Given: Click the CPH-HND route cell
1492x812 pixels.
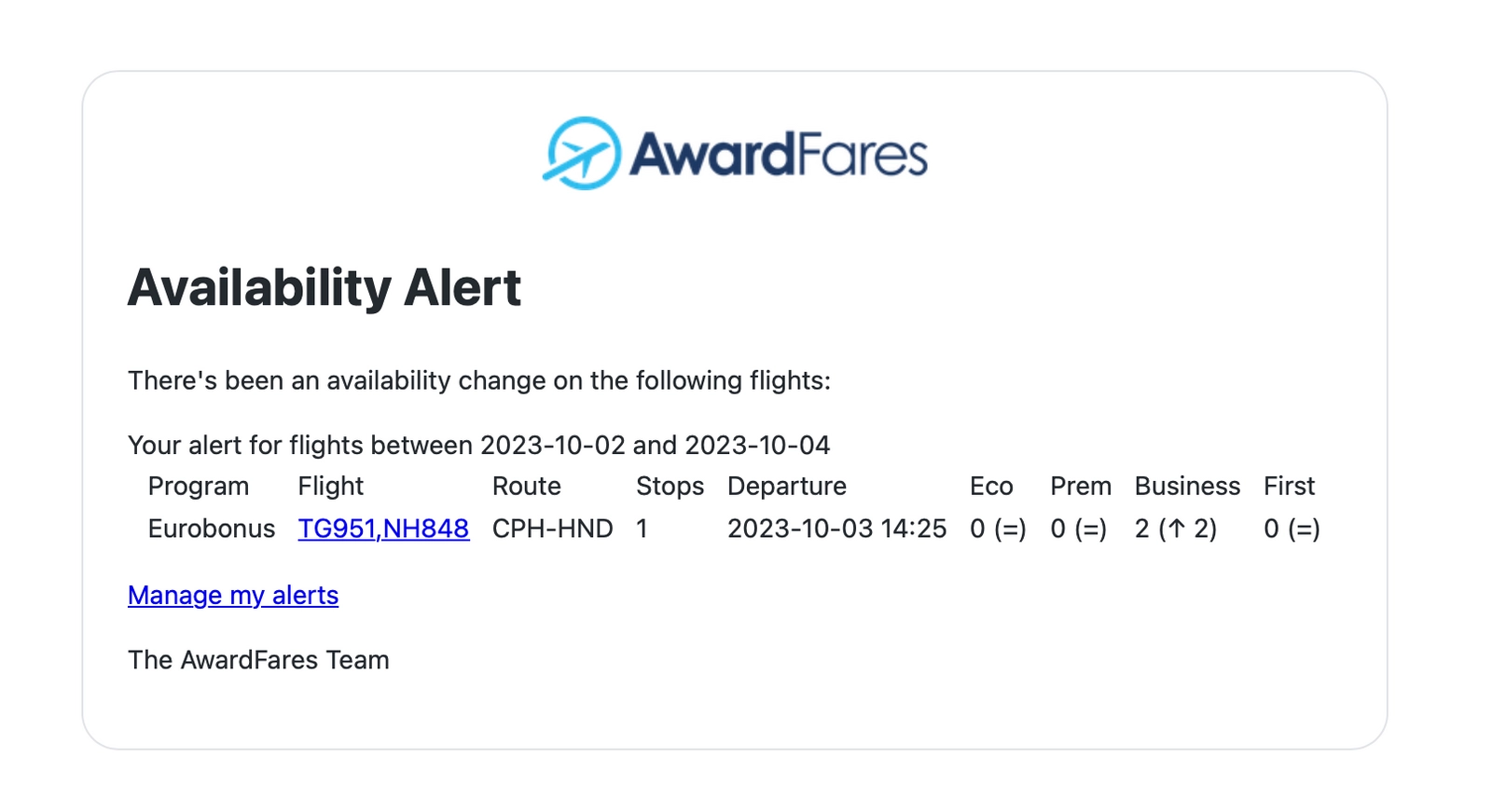Looking at the screenshot, I should click(553, 529).
